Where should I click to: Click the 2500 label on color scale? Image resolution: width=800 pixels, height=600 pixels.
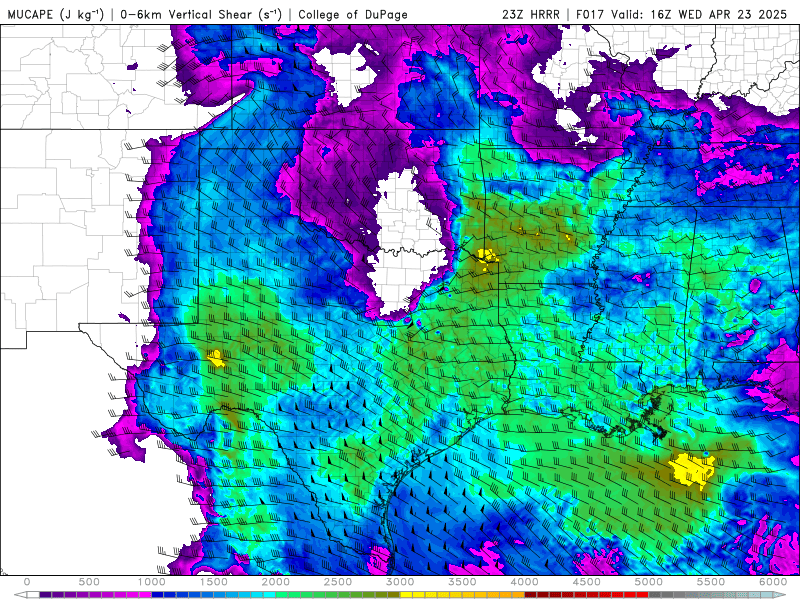tap(338, 582)
